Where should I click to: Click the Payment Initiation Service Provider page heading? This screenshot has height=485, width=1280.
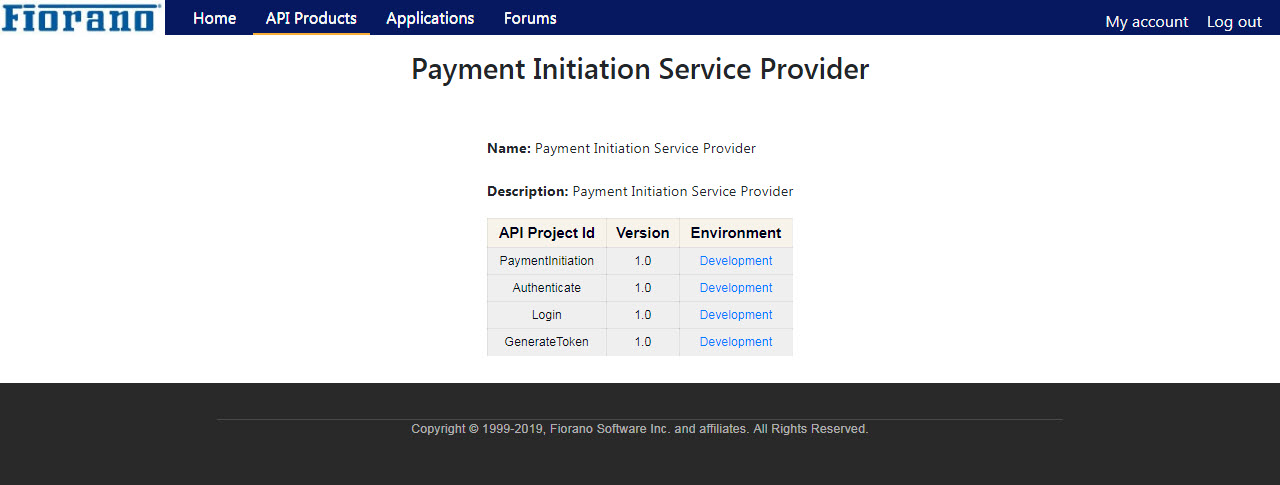coord(640,69)
